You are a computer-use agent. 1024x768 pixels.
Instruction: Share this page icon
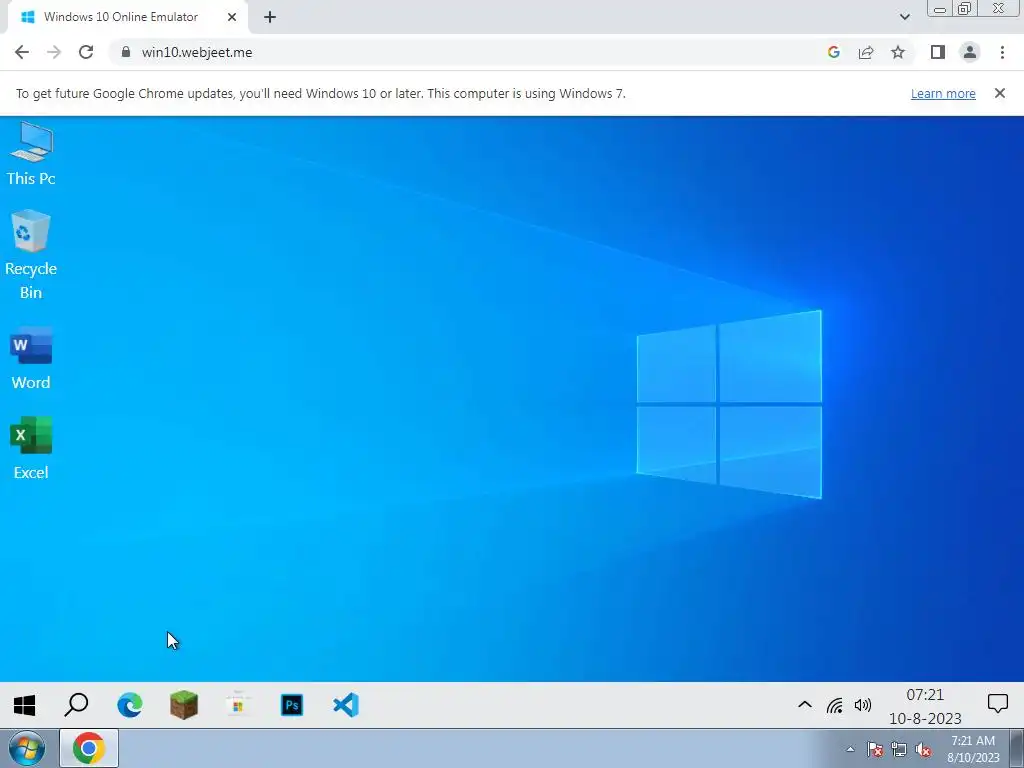click(866, 52)
